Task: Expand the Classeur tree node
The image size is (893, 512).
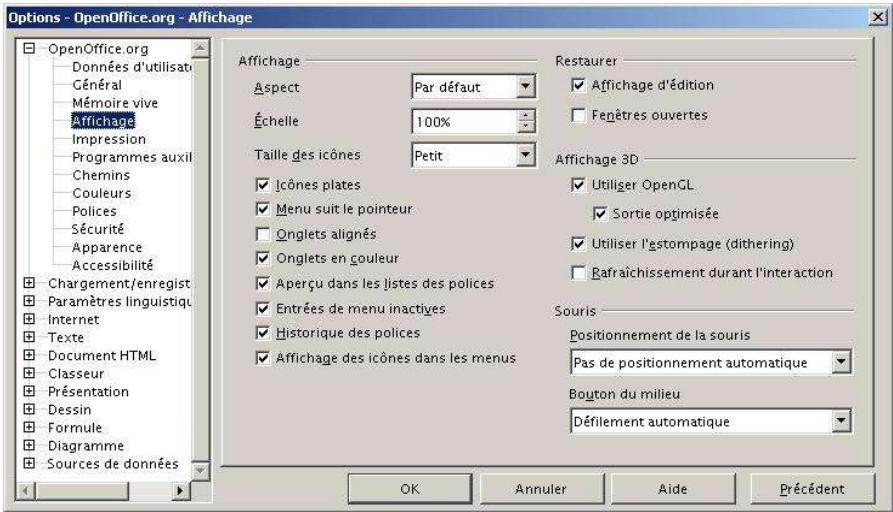Action: [29, 373]
